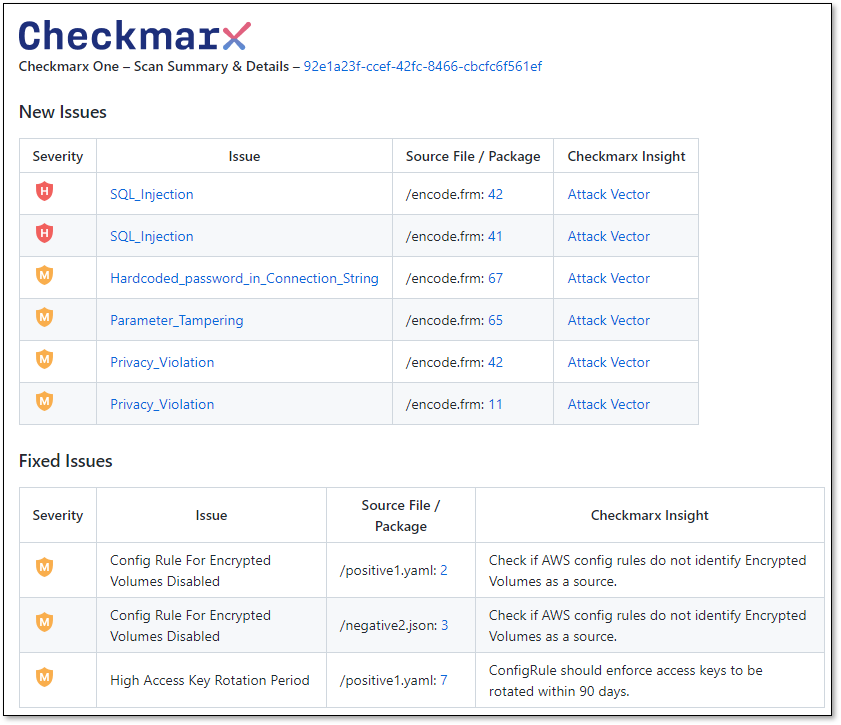Screen dimensions: 841x725
Task: Open Attack Vector for Hardcoded password issue
Action: click(609, 278)
